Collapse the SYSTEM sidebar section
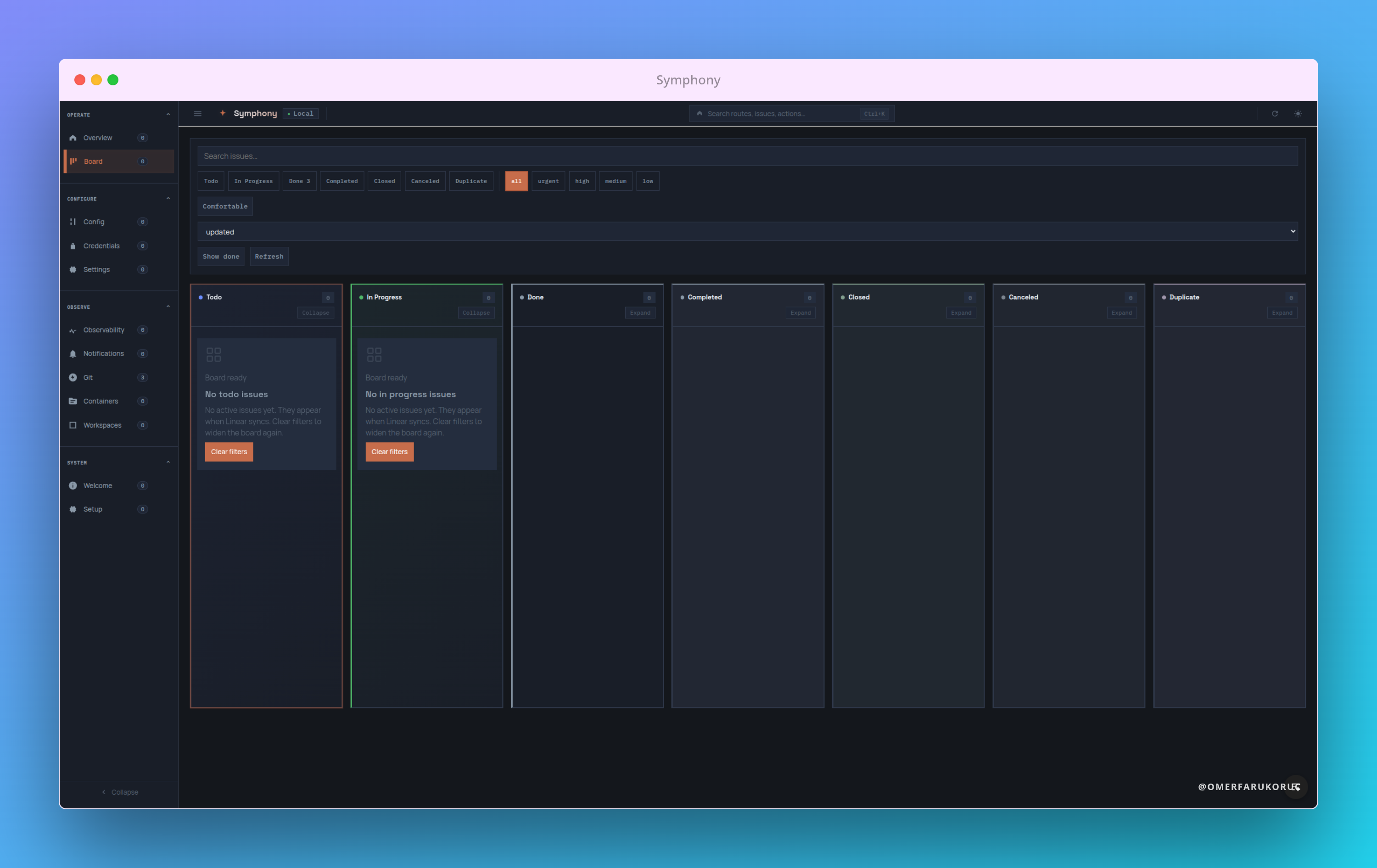The width and height of the screenshot is (1377, 868). [168, 462]
